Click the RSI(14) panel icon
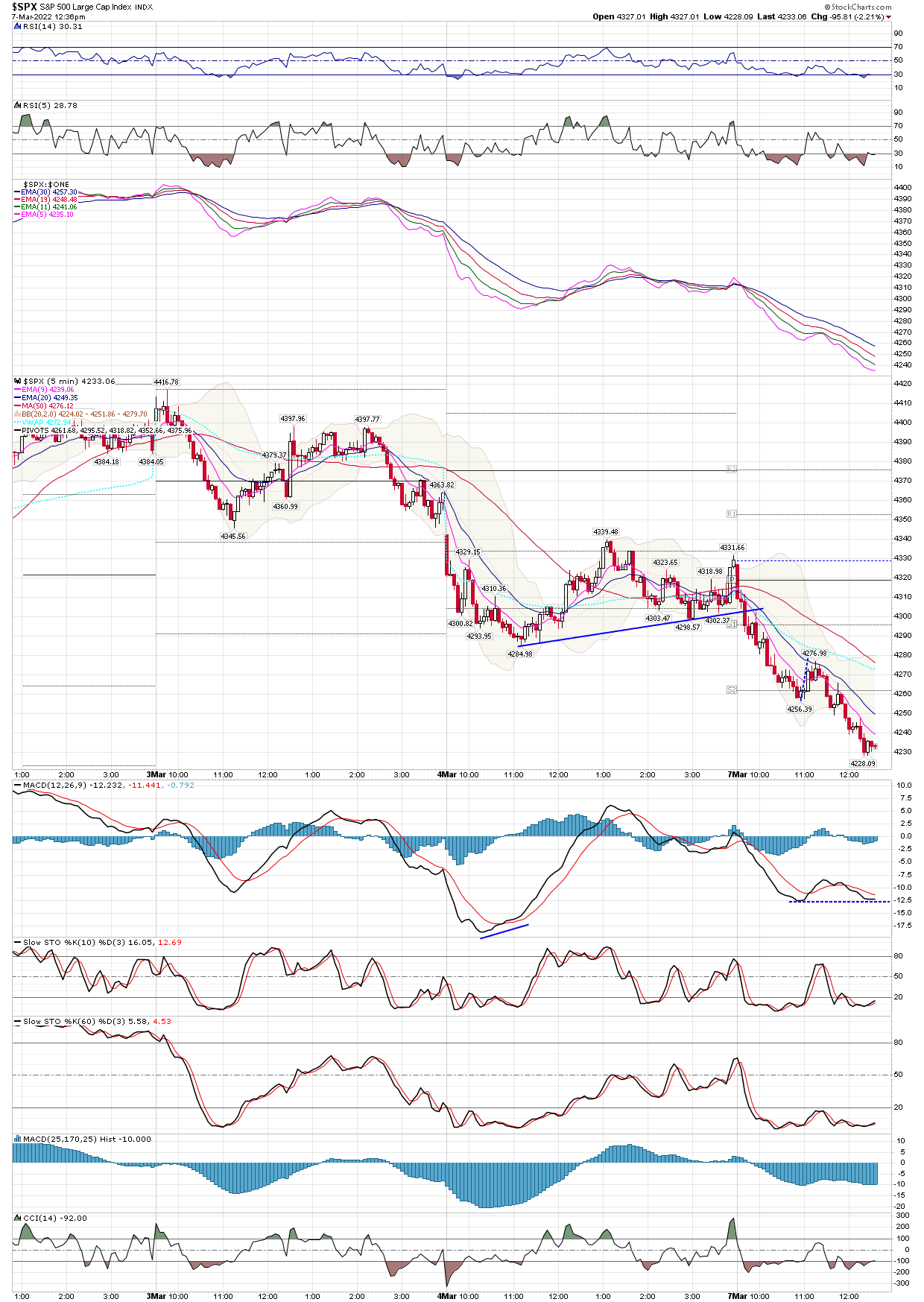Image resolution: width=924 pixels, height=1302 pixels. (x=18, y=26)
